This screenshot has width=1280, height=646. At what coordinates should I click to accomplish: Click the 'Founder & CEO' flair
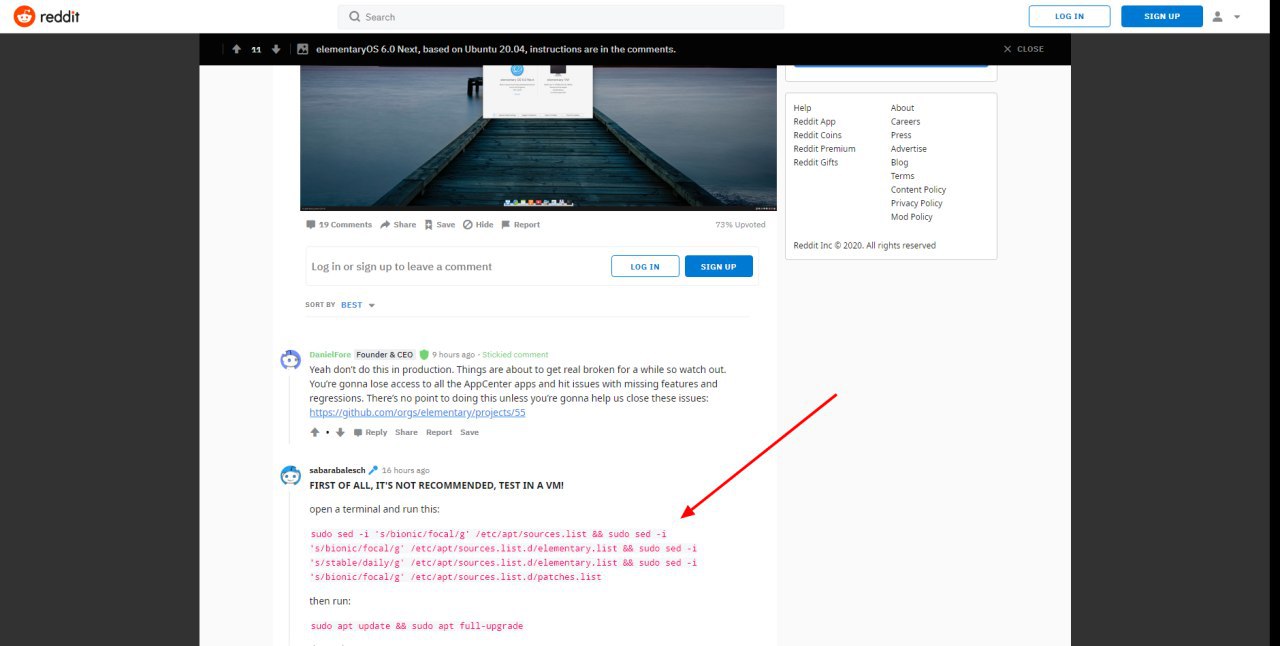point(385,355)
